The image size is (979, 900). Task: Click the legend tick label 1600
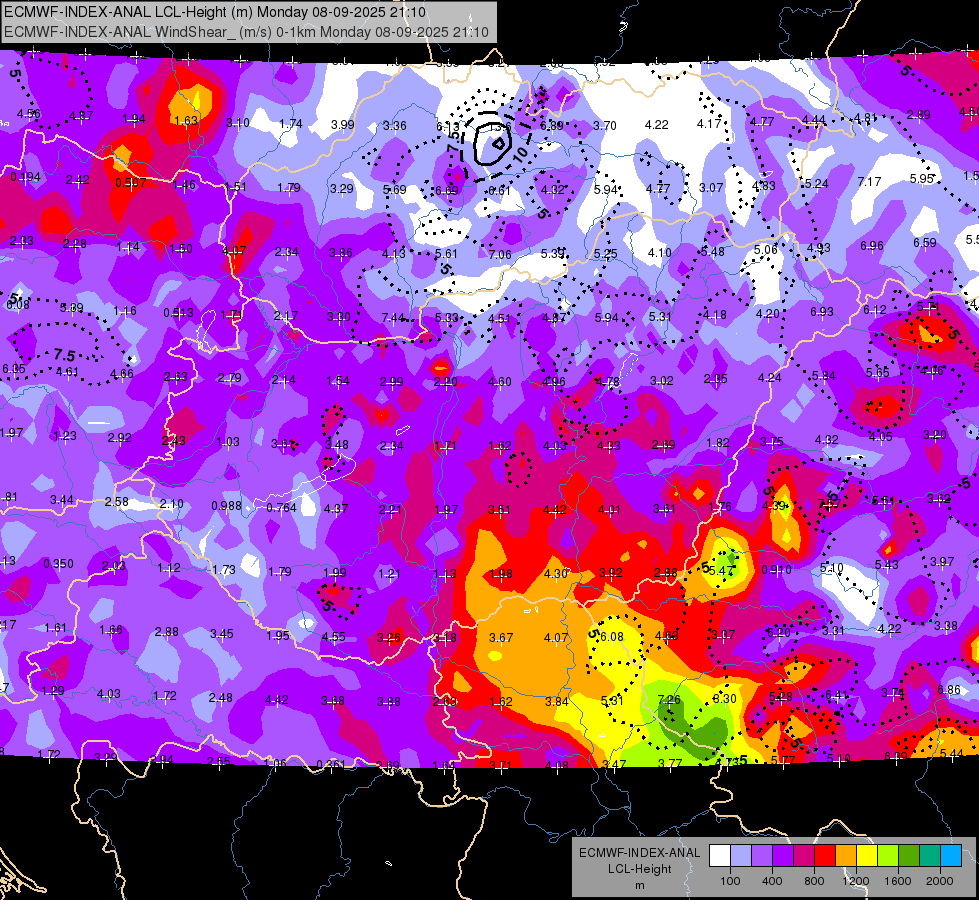click(x=897, y=881)
